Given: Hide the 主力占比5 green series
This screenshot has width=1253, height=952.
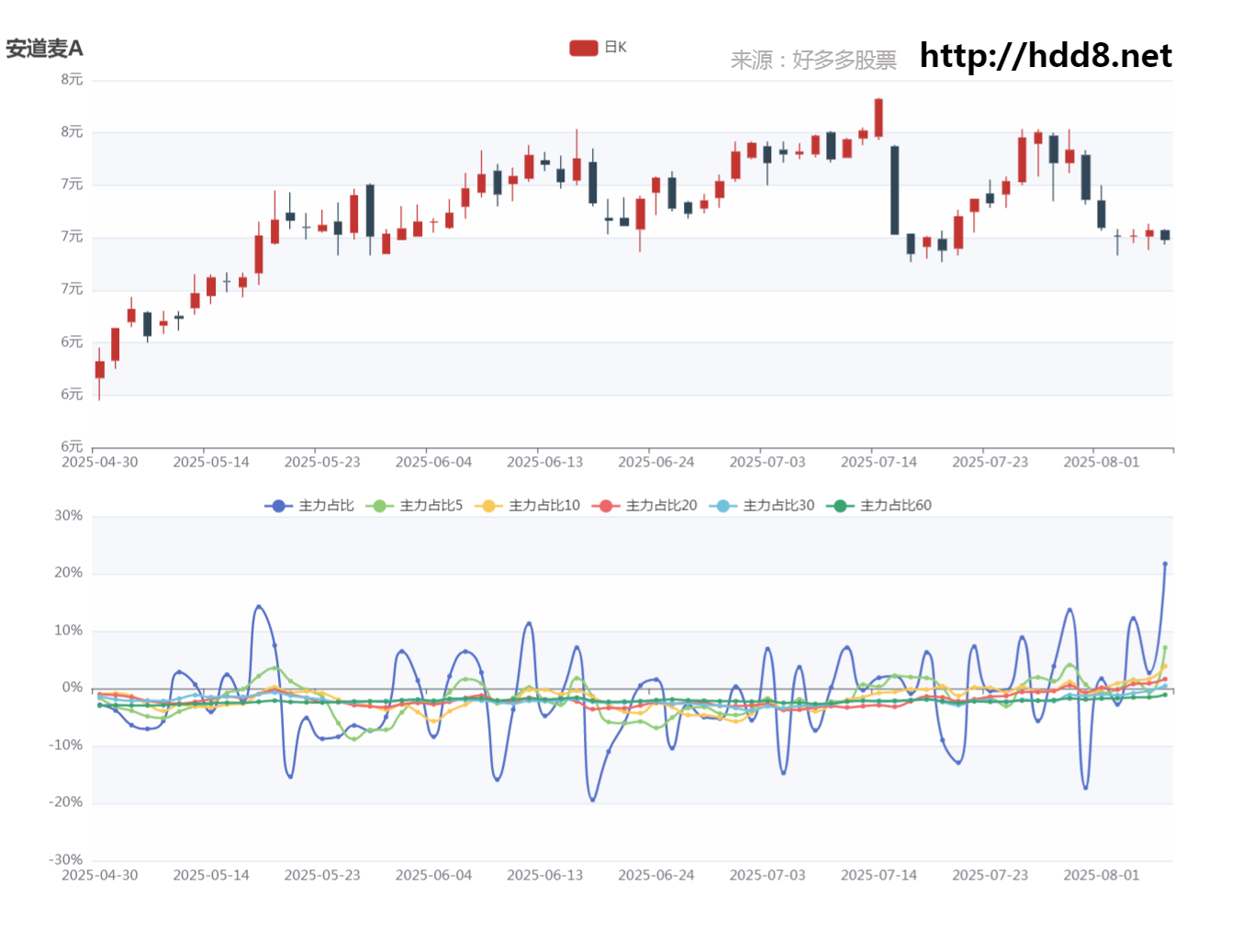Looking at the screenshot, I should pos(414,506).
